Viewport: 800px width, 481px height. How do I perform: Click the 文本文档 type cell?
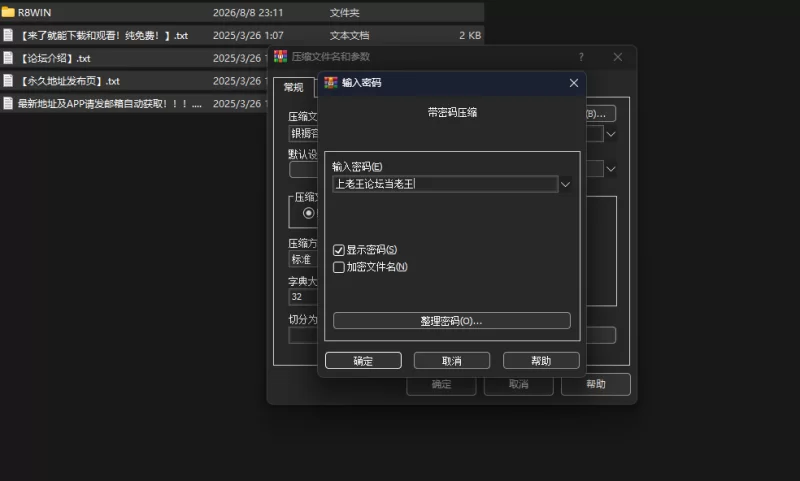coord(349,35)
